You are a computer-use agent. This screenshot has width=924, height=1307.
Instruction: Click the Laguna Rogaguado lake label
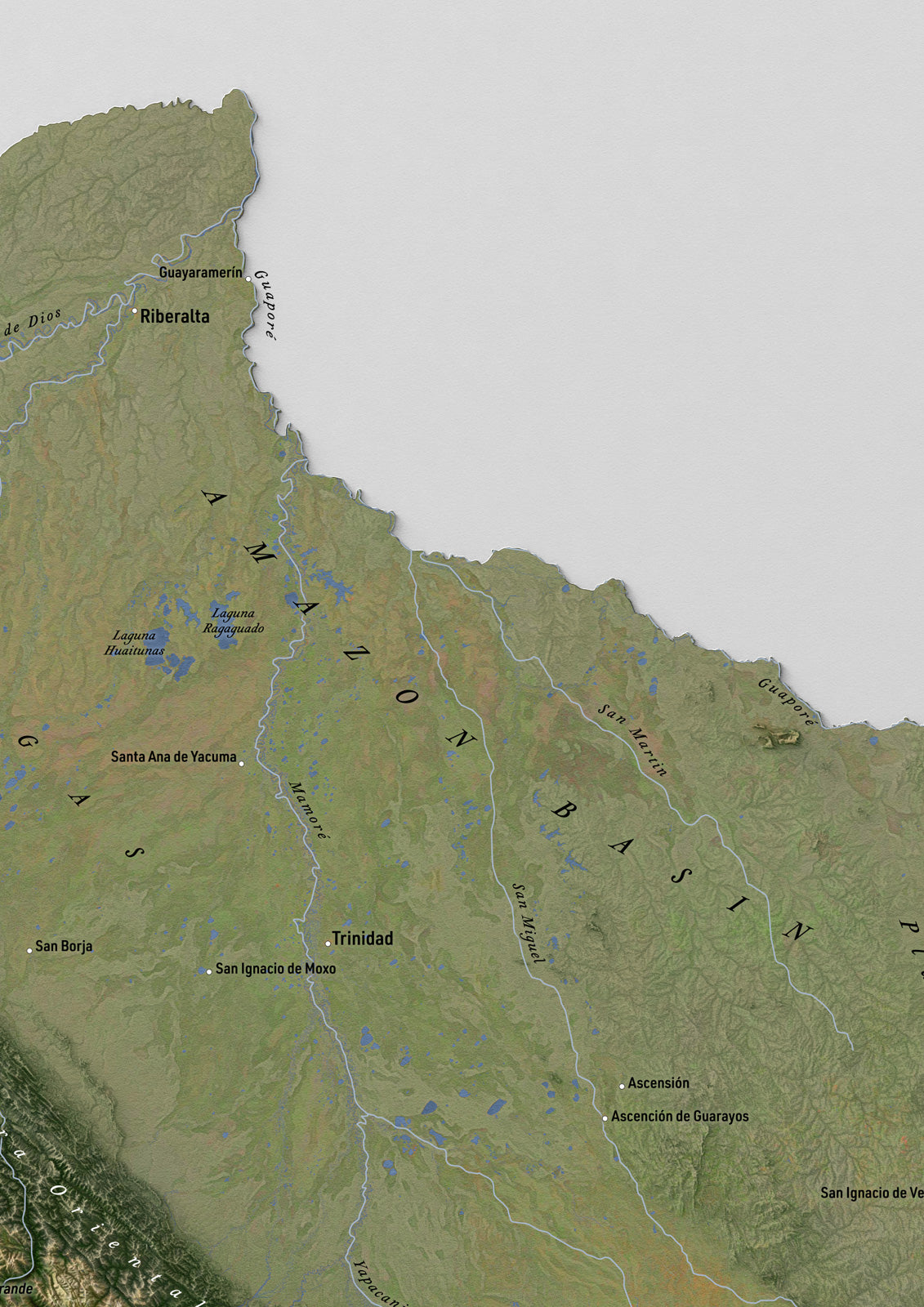(234, 621)
